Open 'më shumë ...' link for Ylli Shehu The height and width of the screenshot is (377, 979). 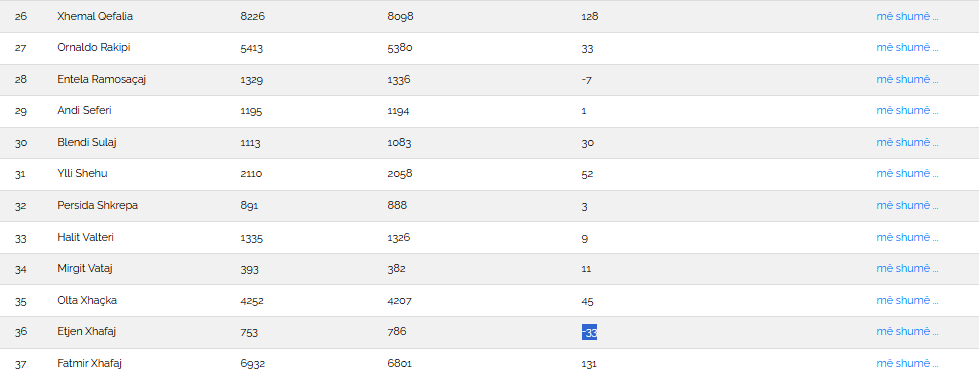pos(907,174)
